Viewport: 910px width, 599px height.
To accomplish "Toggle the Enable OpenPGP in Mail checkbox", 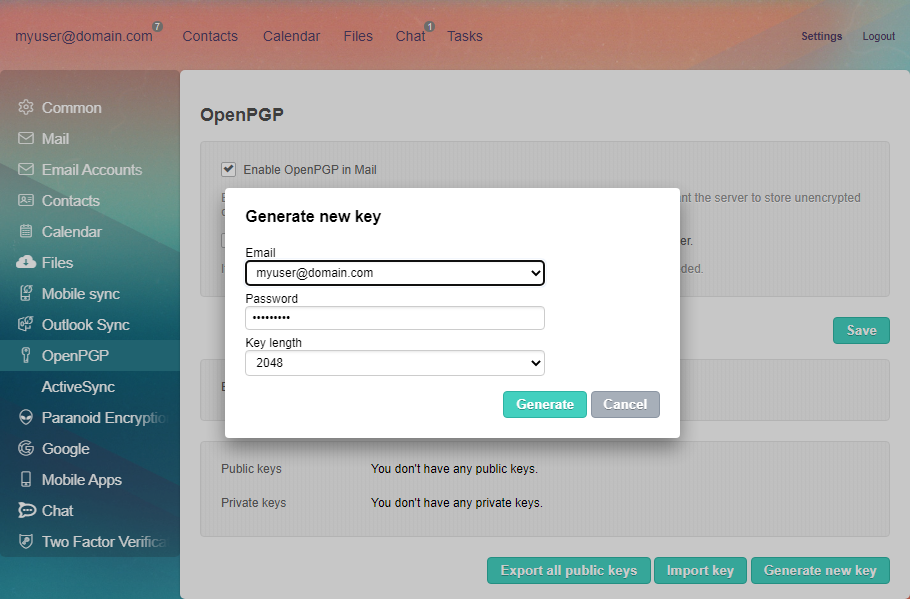I will [229, 169].
